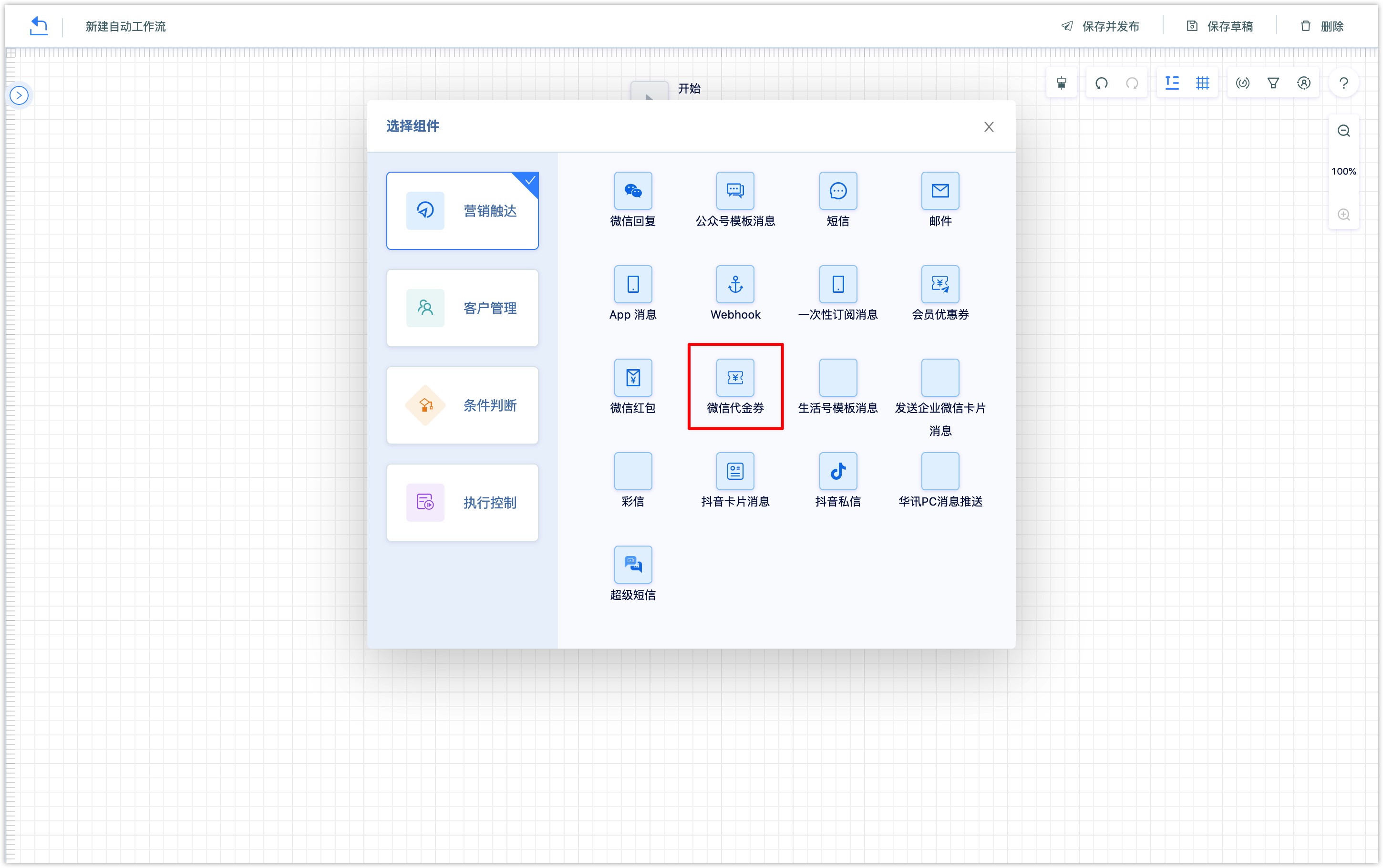Click the 100% zoom level
Screen dimensions: 1383x868
(x=1343, y=172)
